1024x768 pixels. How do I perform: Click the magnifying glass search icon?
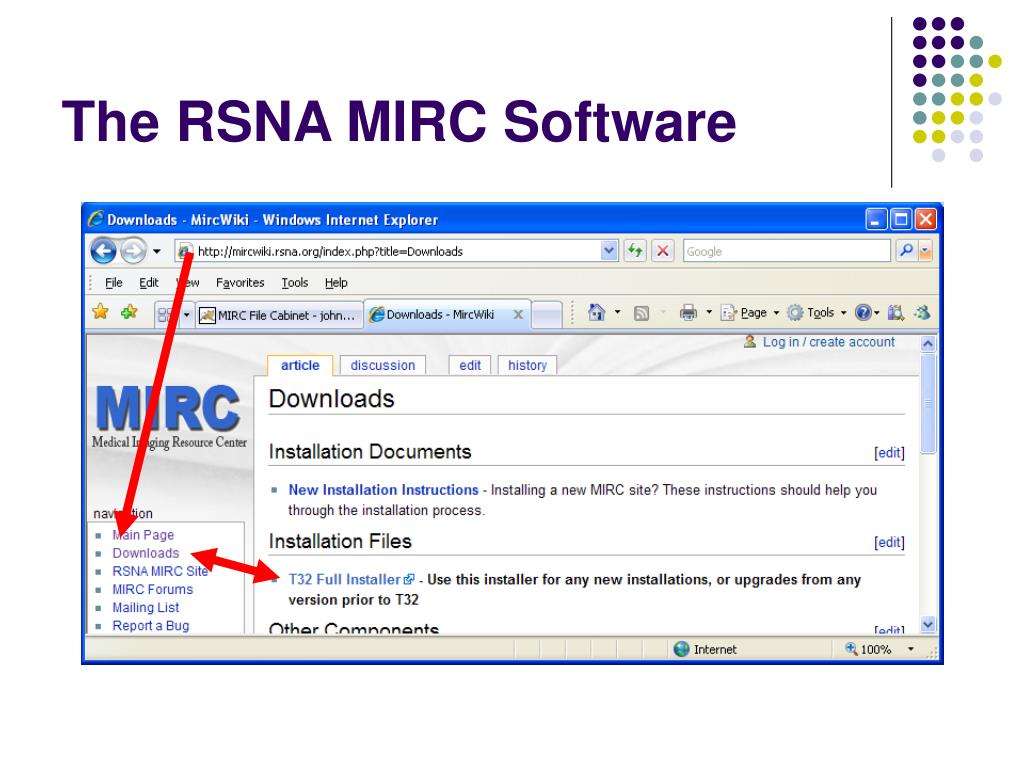906,251
